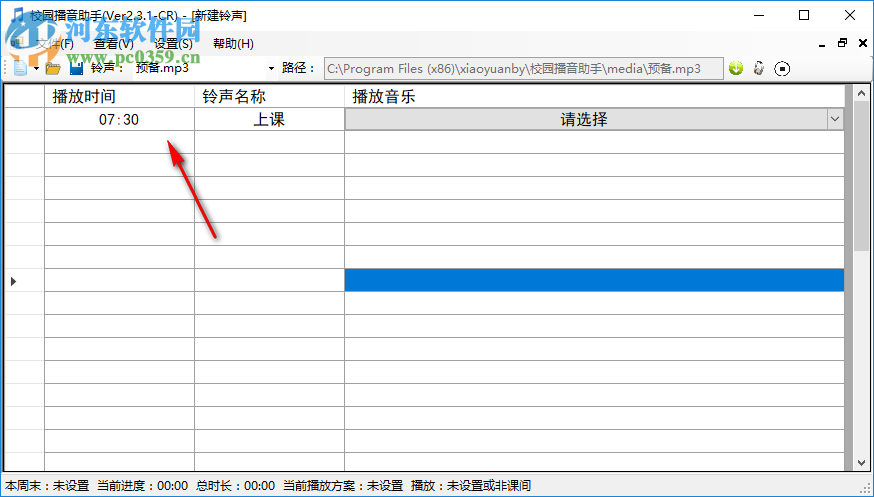
Task: Click the scrollbar down arrow
Action: [x=861, y=462]
